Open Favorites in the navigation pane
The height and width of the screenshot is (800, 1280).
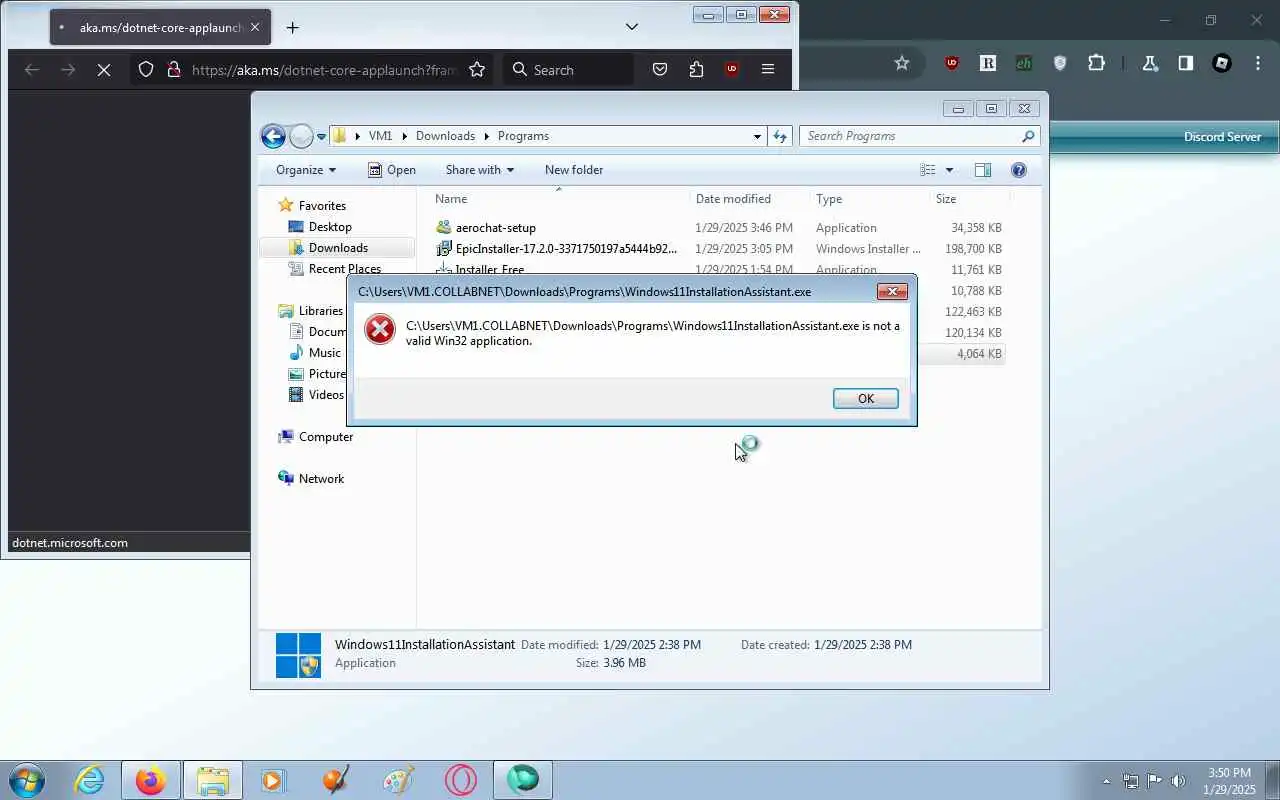click(322, 206)
